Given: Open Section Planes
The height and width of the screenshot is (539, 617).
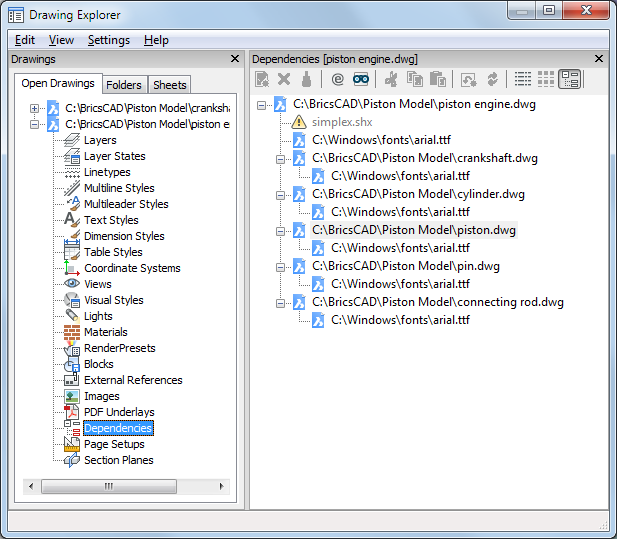Looking at the screenshot, I should [118, 460].
